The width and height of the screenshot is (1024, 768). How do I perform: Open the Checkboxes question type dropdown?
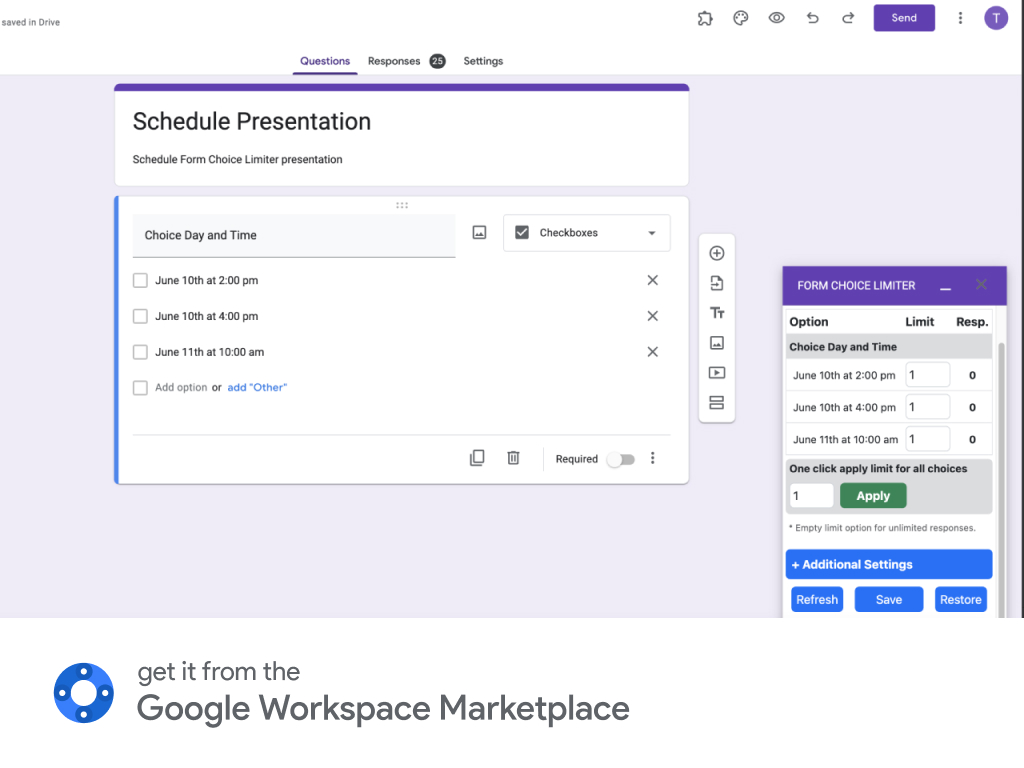tap(586, 233)
